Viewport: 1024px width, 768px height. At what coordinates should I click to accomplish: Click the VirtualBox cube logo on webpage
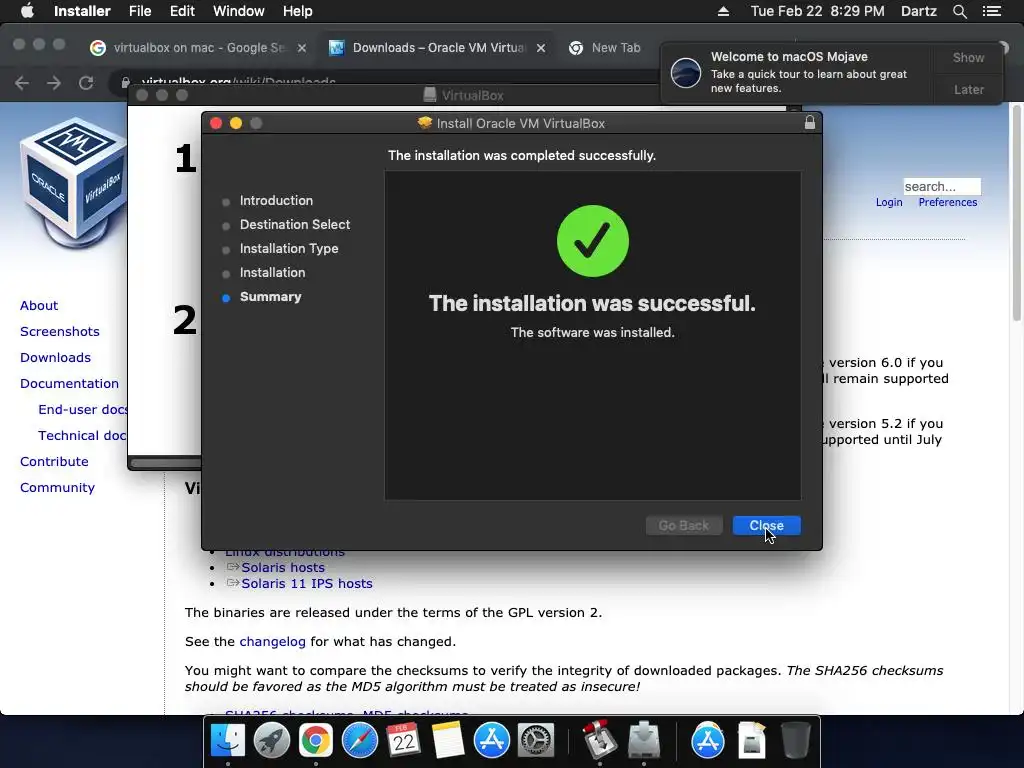point(72,182)
